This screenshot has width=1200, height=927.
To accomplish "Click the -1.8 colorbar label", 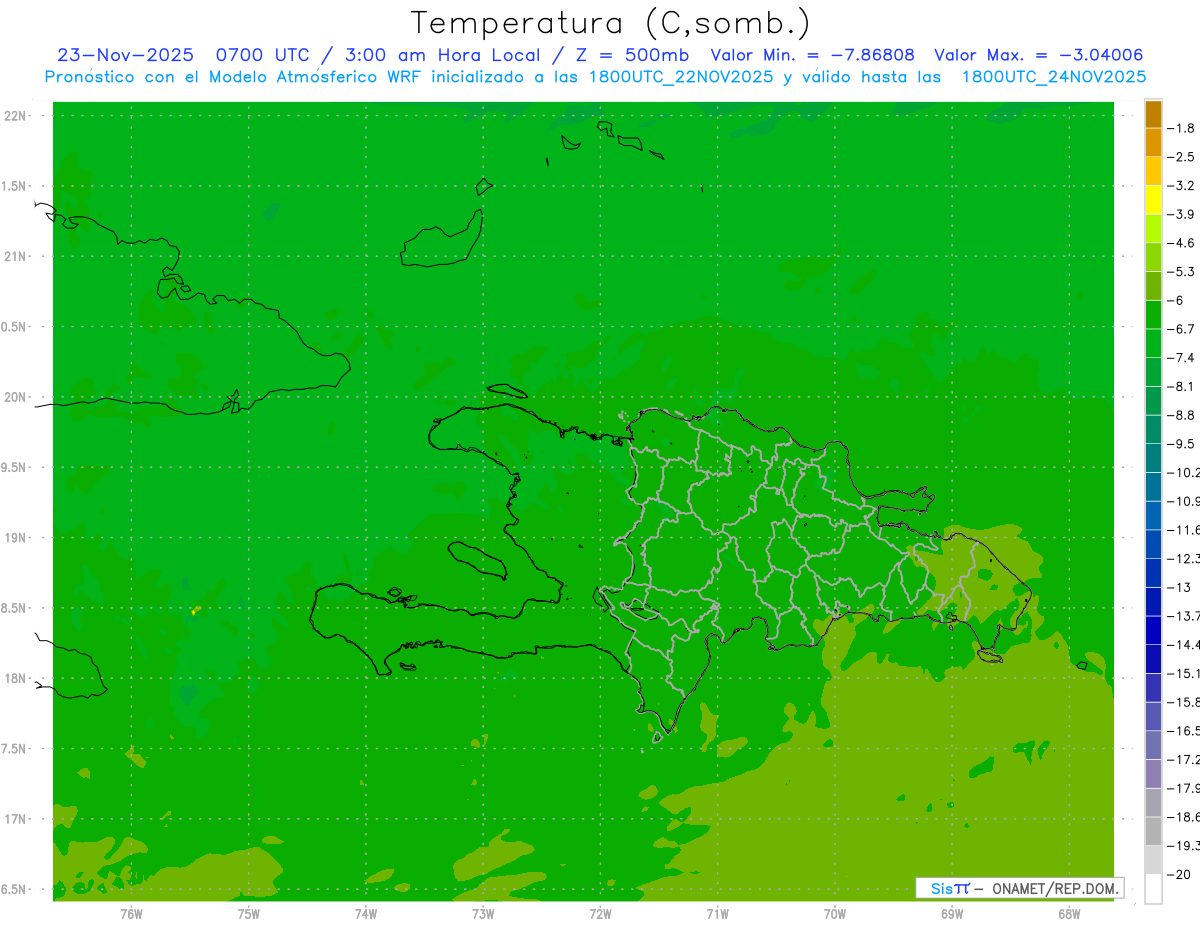I will 1180,128.
